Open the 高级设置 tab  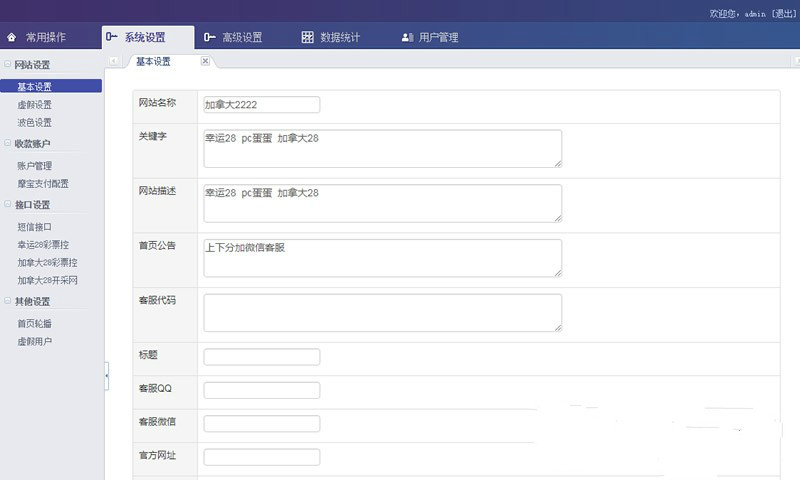(x=242, y=37)
